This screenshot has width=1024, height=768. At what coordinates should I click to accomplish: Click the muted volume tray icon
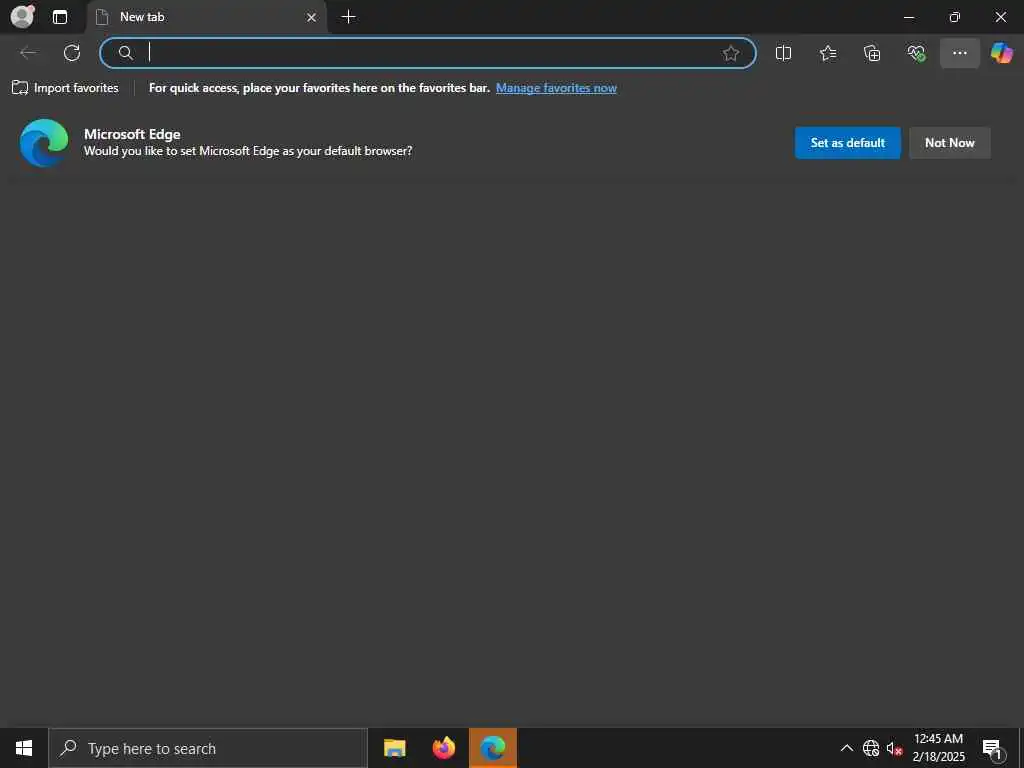[894, 748]
